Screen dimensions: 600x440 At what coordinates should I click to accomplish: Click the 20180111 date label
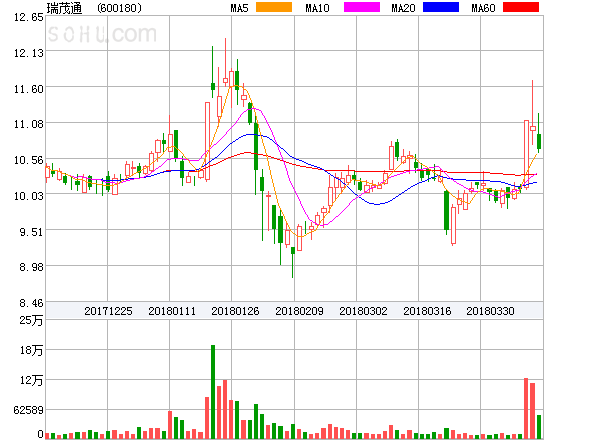(172, 311)
